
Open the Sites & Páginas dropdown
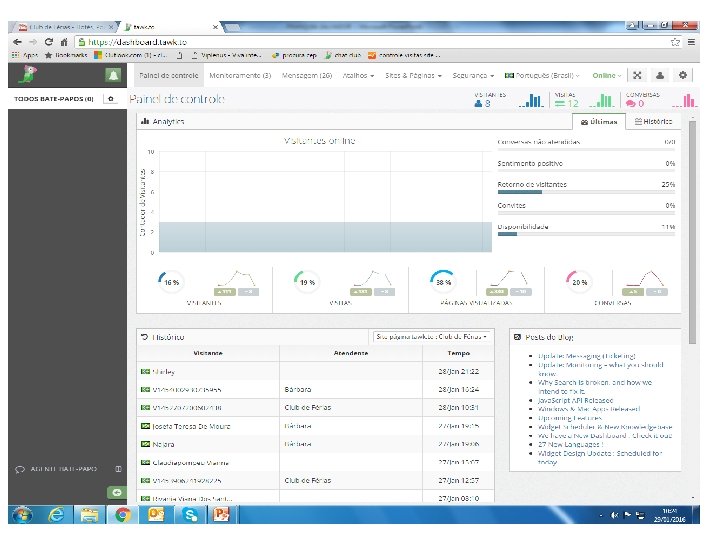point(413,75)
